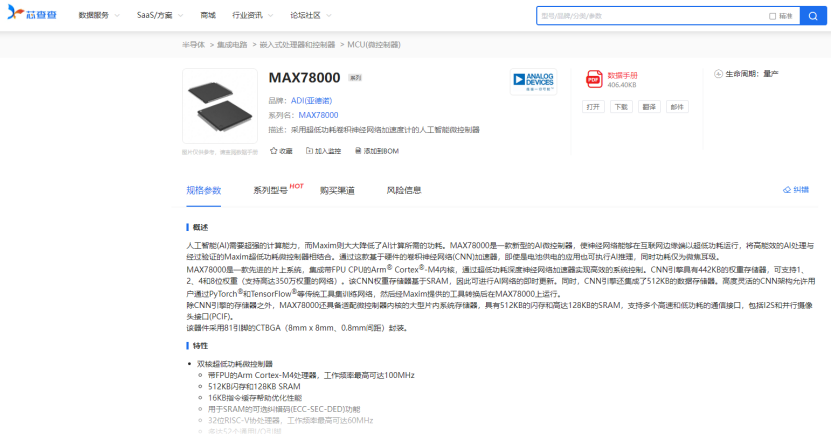Open the PDF datasheet icon
831x435 pixels.
tap(594, 79)
